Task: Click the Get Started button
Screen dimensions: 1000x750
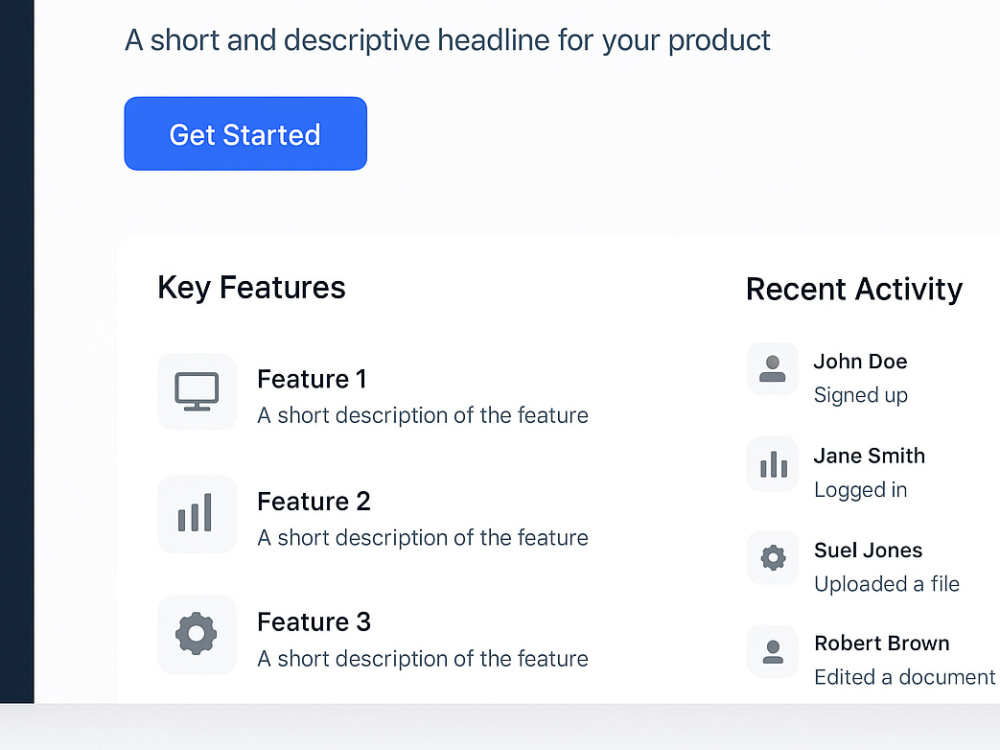Action: click(246, 134)
